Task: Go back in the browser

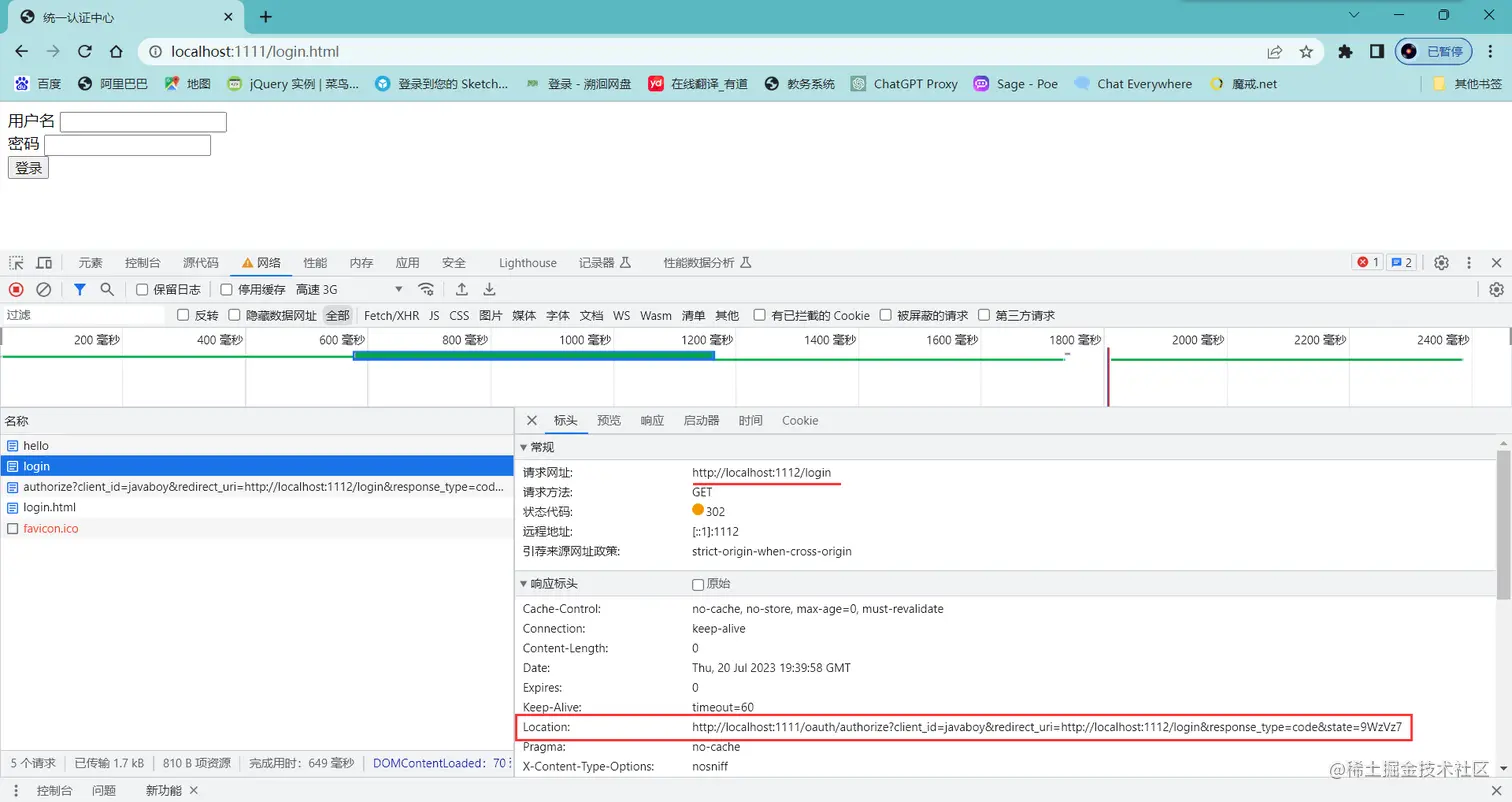Action: click(22, 52)
